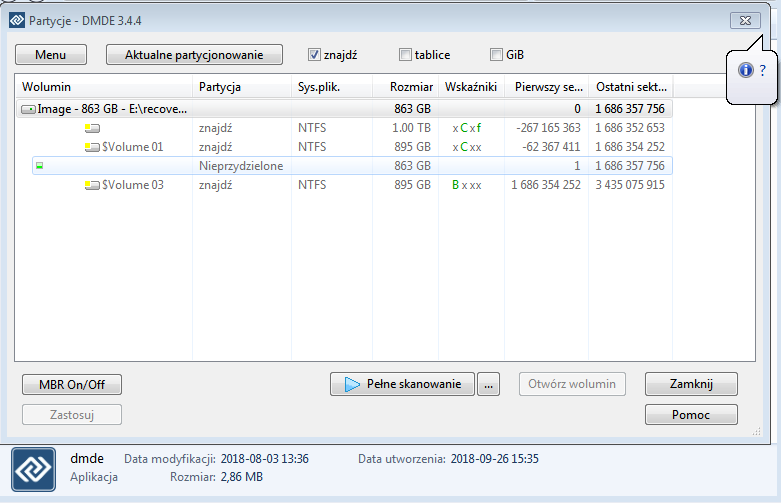Start Pełne skanowanie

pos(402,384)
